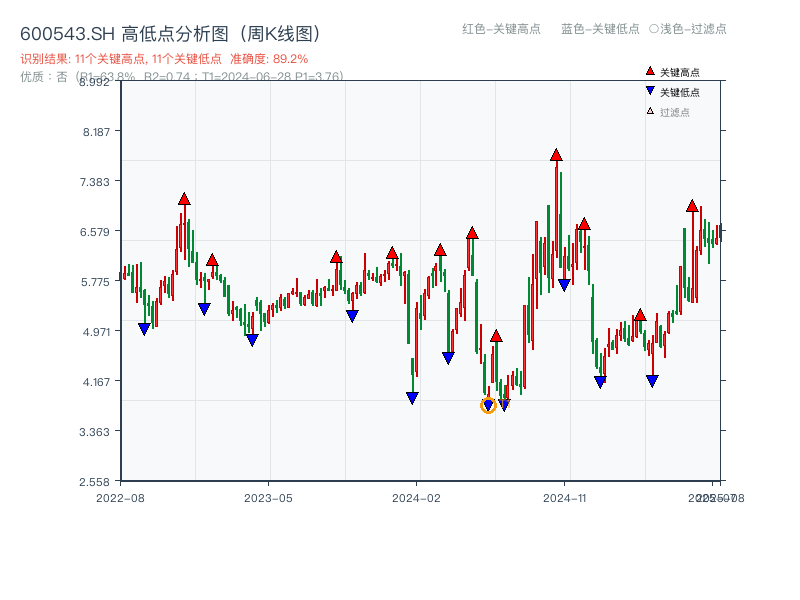800x600 pixels.
Task: Select the orange-circled blue low marker
Action: click(488, 406)
